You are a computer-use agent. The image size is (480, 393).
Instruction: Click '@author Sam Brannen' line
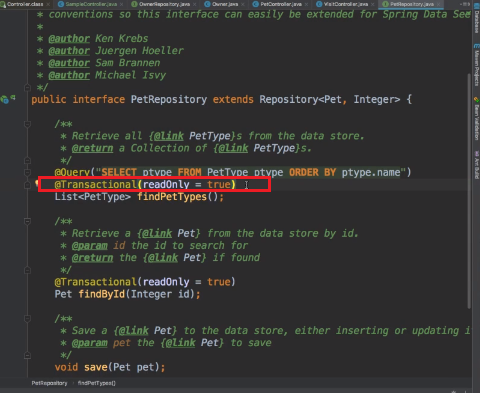104,63
